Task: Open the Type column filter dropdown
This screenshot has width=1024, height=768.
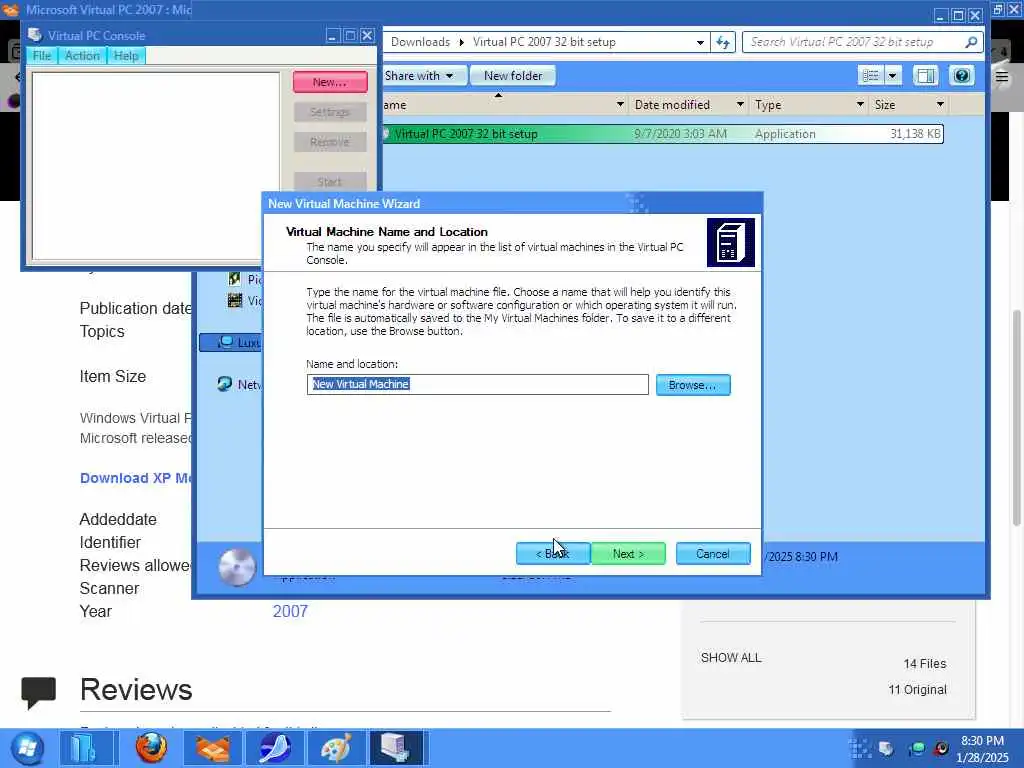Action: [x=860, y=104]
